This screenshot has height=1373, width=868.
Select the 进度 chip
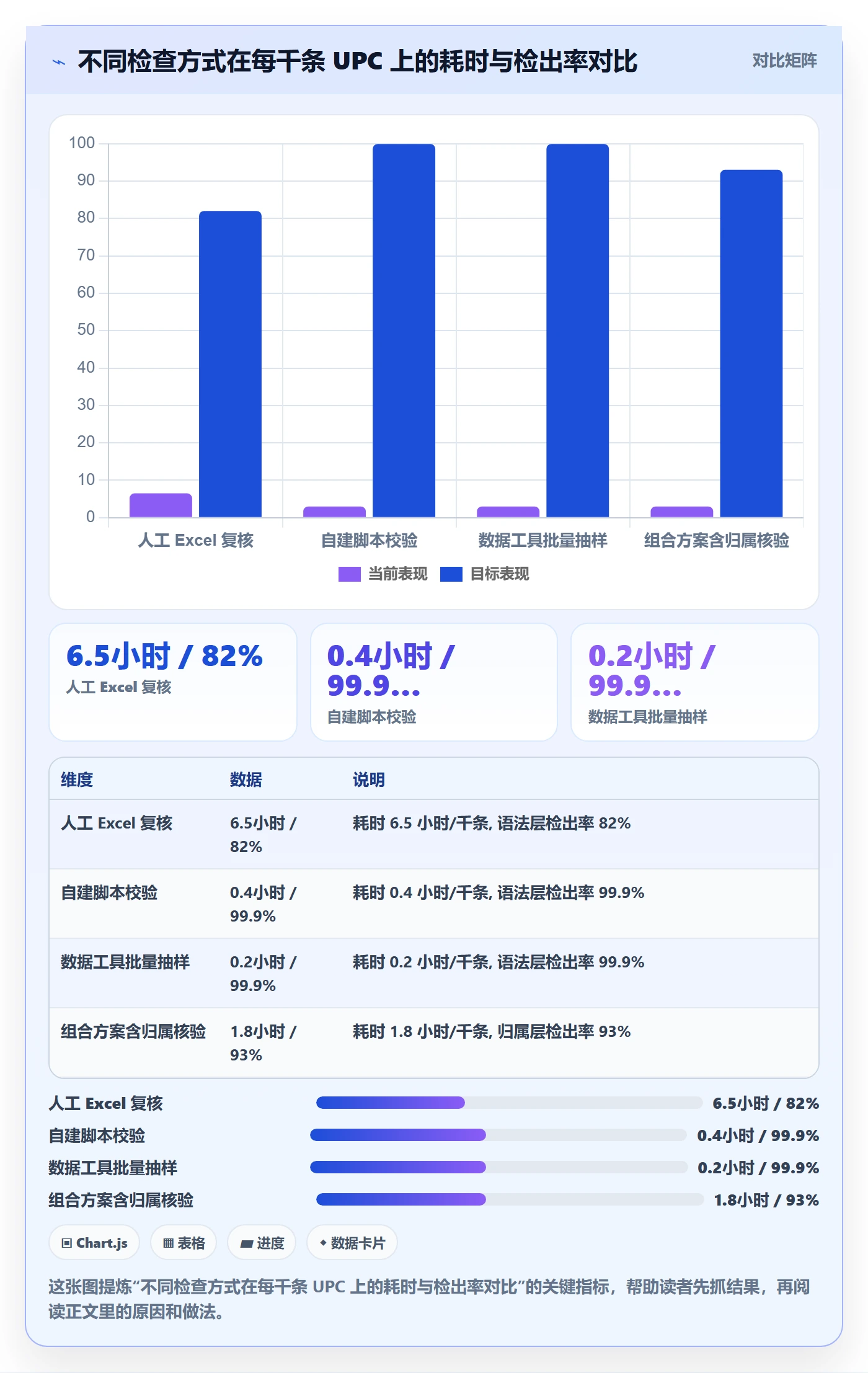[x=262, y=1243]
